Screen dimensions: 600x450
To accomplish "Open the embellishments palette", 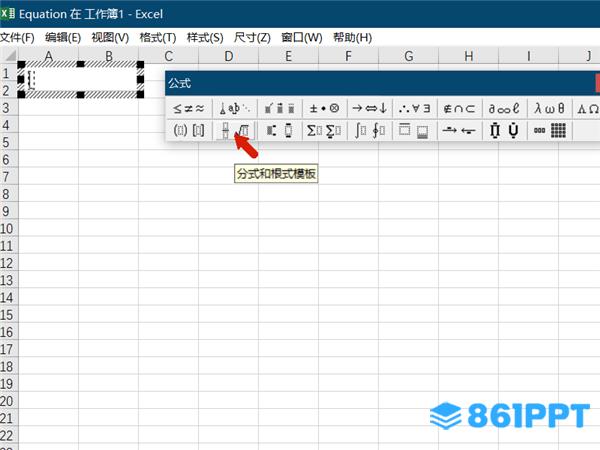I will click(280, 109).
